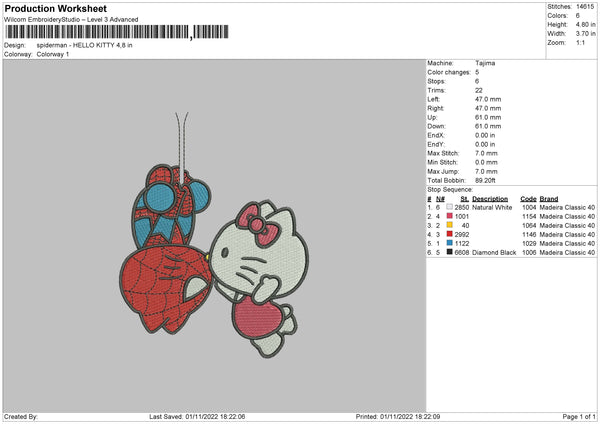Click the Stitches value 14615

tap(585, 7)
